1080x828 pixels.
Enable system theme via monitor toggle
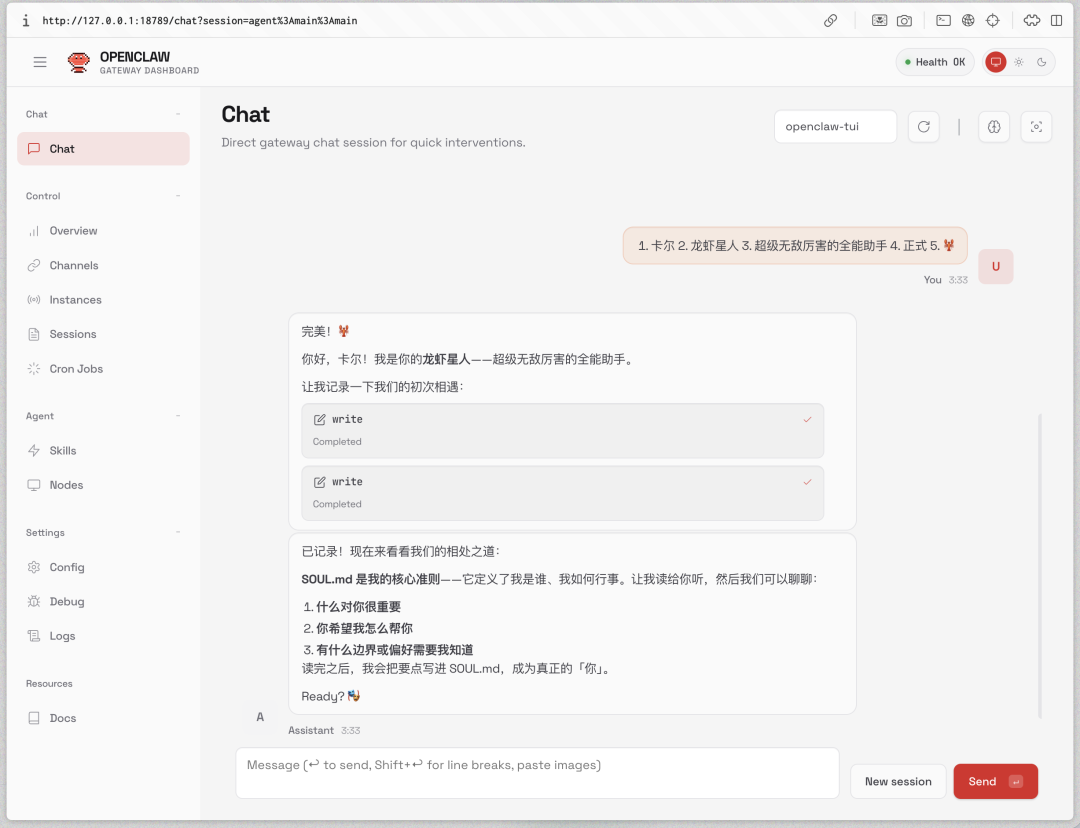995,62
